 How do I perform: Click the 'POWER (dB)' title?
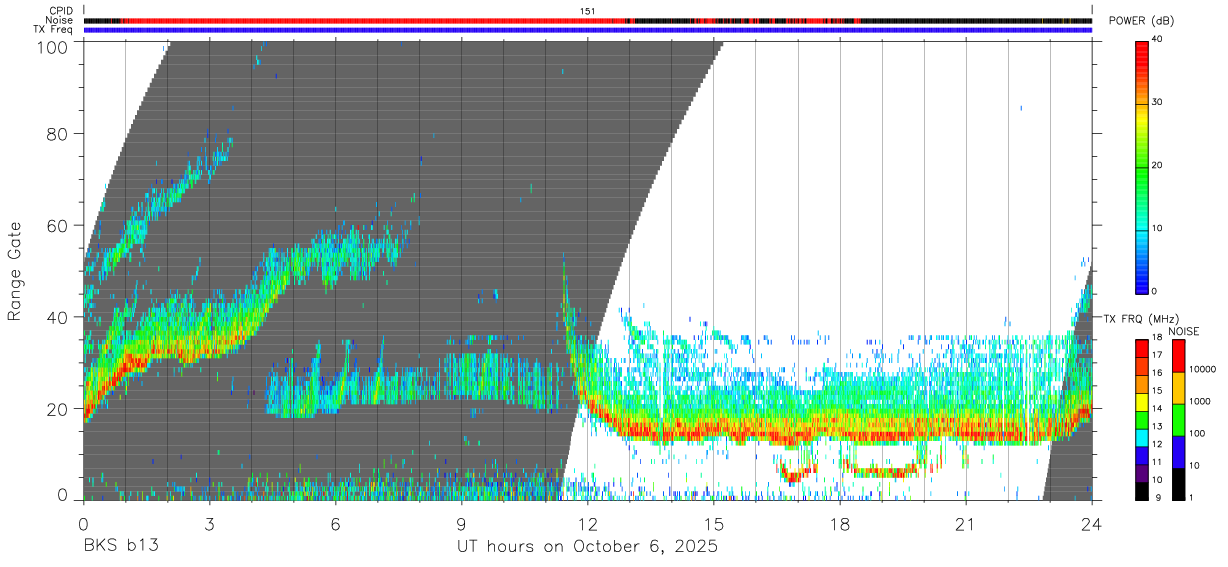[1140, 21]
